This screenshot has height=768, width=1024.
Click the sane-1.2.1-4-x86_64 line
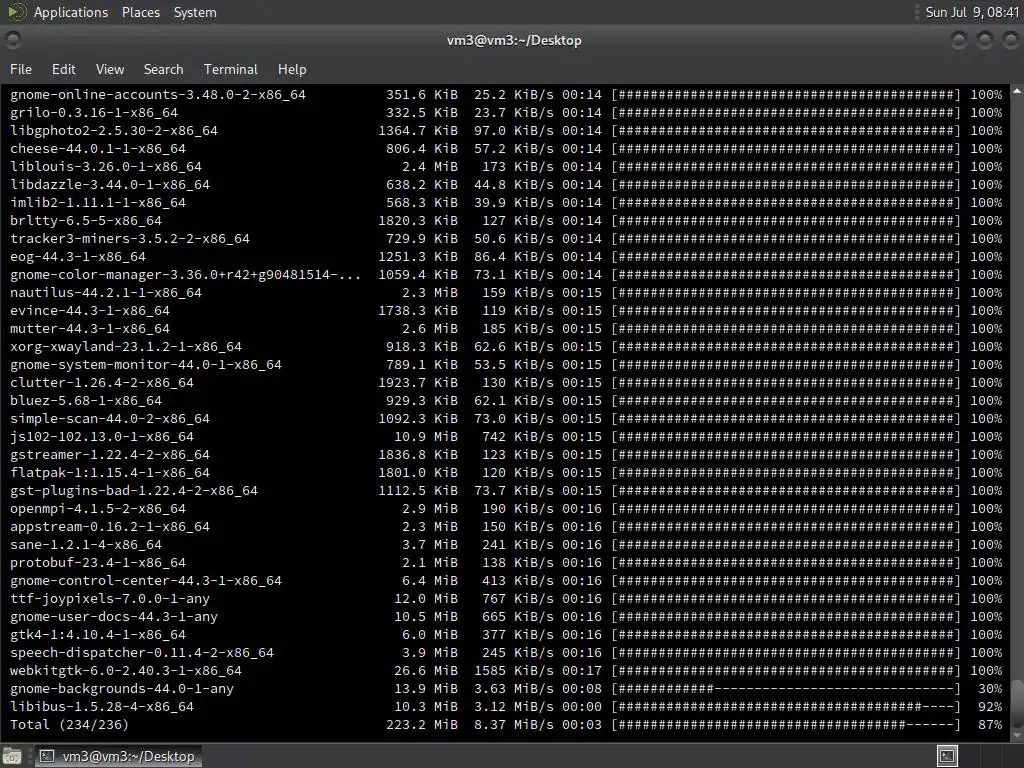[x=506, y=545]
